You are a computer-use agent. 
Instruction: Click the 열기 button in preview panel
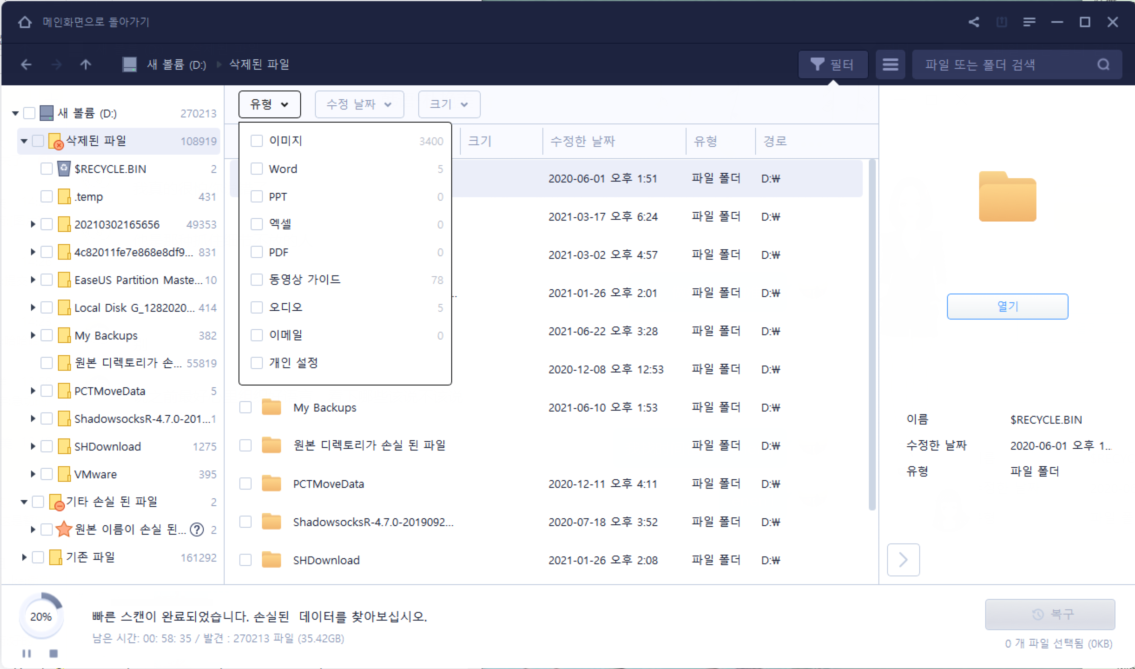pos(1007,307)
